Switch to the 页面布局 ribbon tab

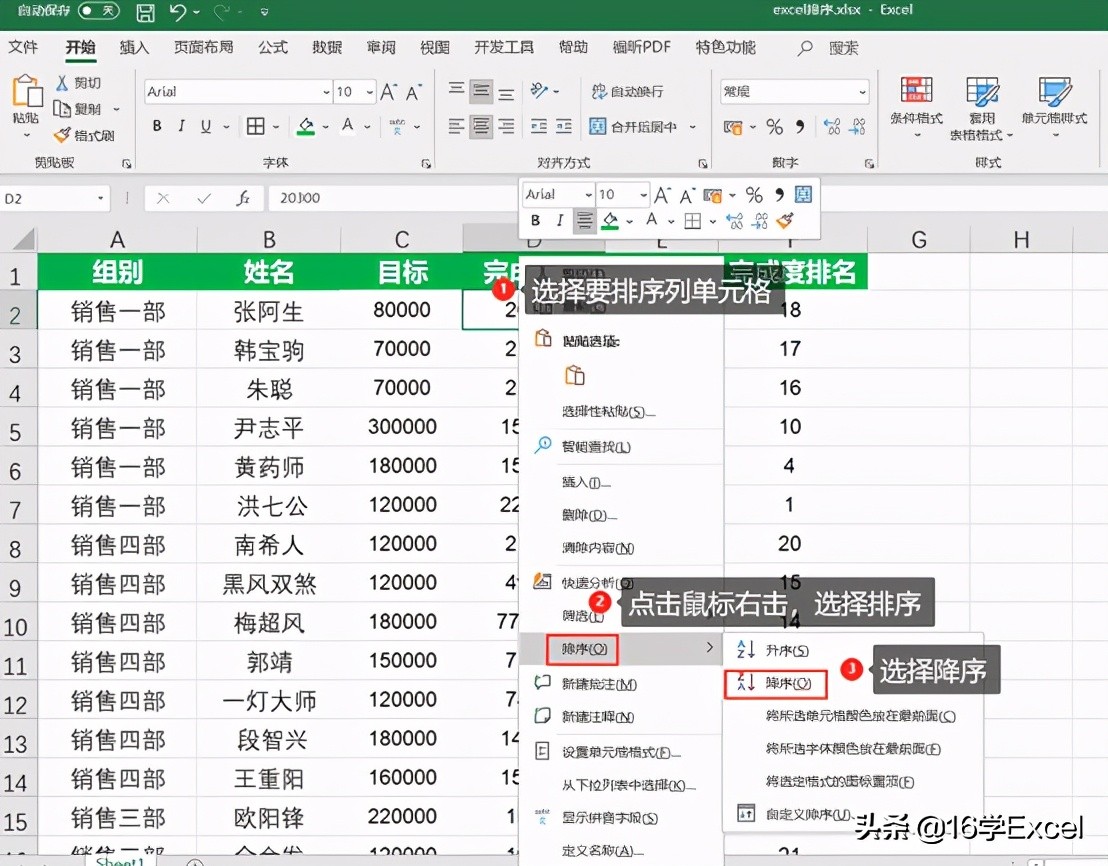click(x=204, y=47)
